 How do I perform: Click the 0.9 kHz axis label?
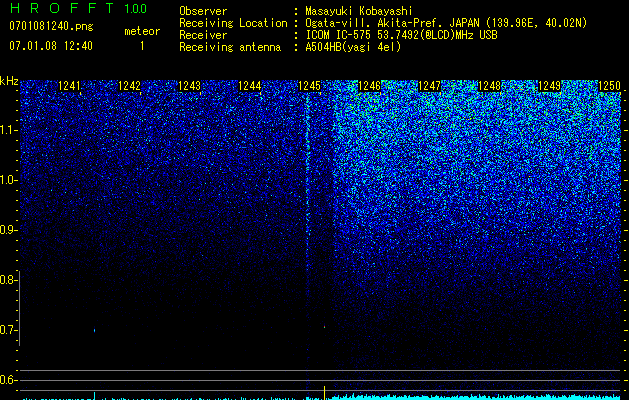click(x=7, y=230)
